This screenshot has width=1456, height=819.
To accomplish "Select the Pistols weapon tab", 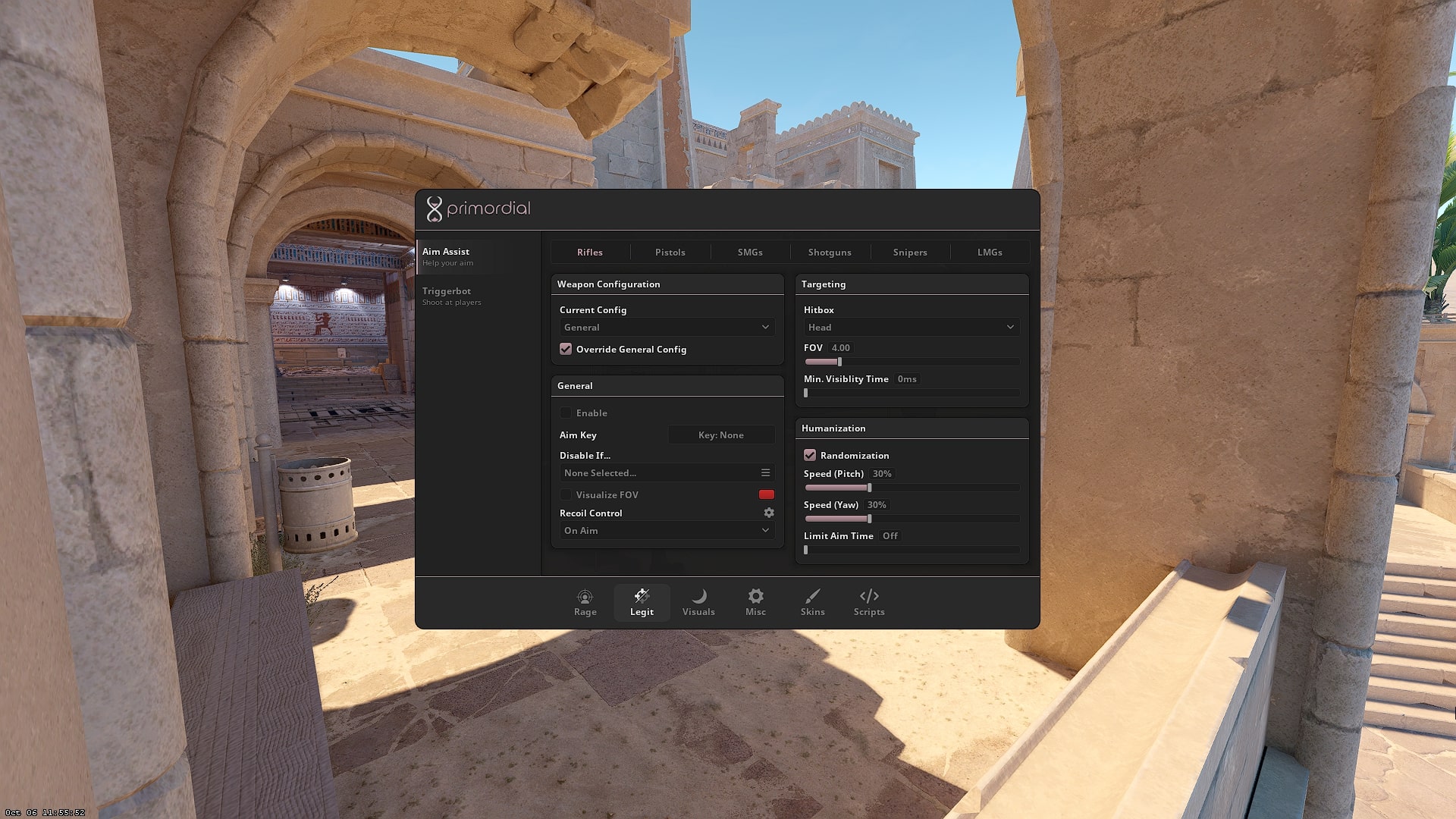I will pyautogui.click(x=670, y=252).
